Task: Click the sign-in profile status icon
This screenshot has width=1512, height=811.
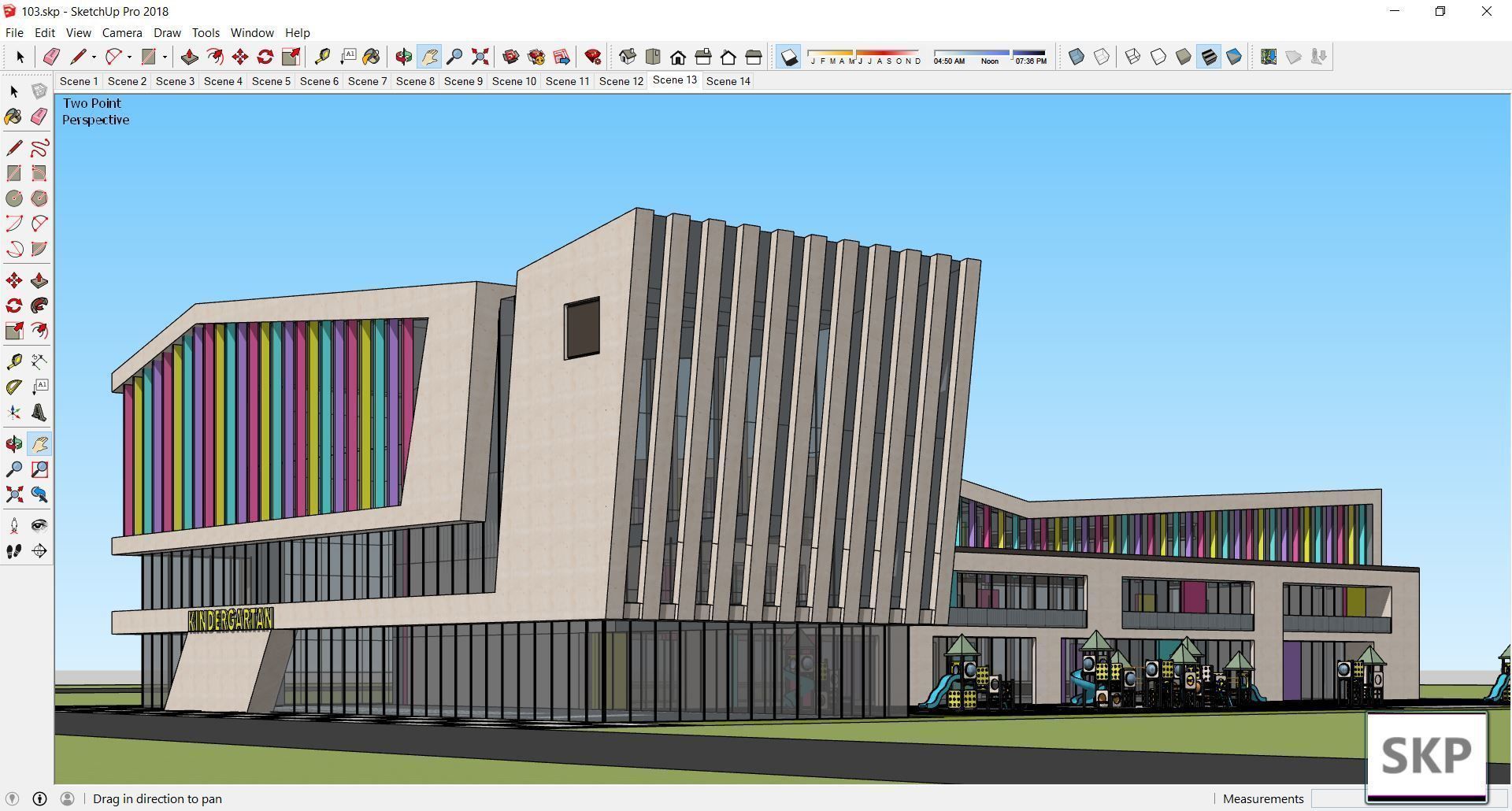Action: pyautogui.click(x=67, y=798)
